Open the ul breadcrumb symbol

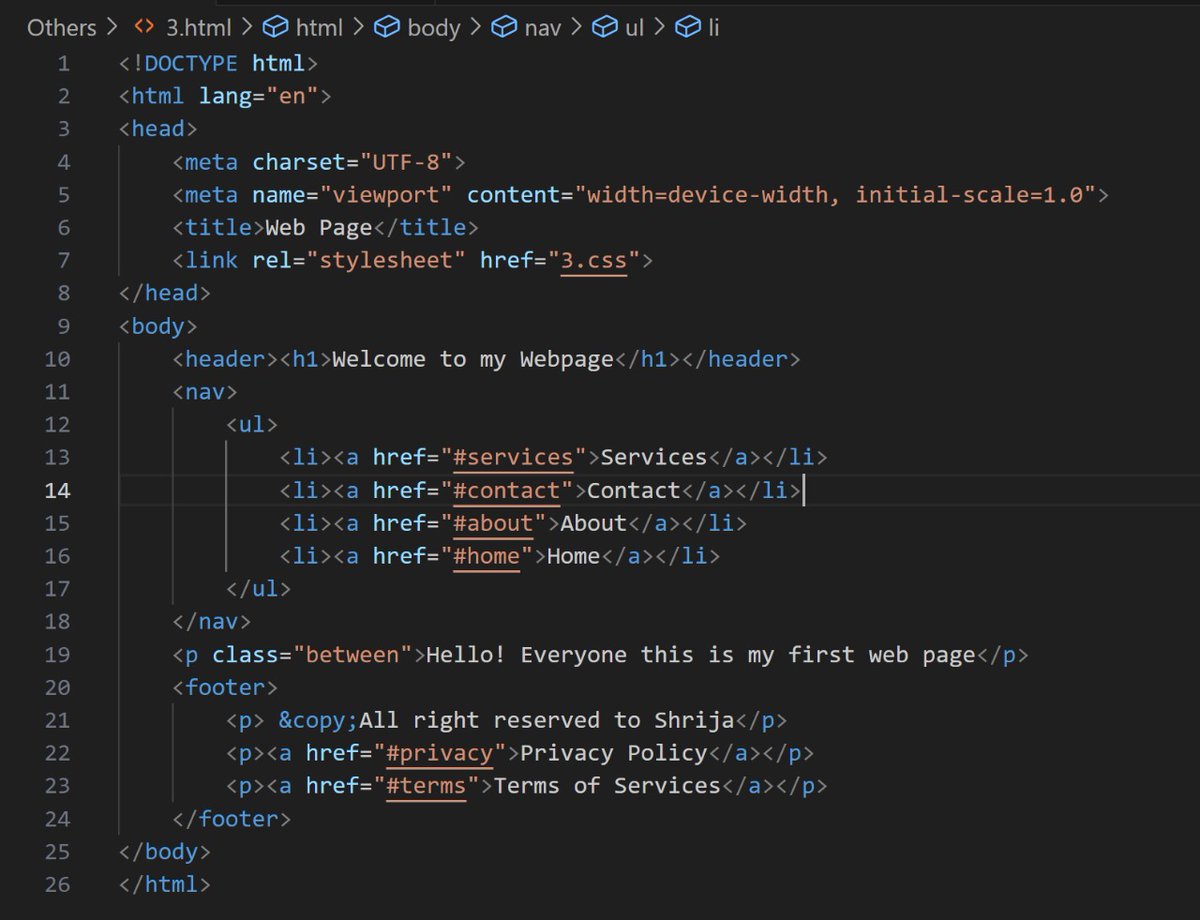point(634,27)
